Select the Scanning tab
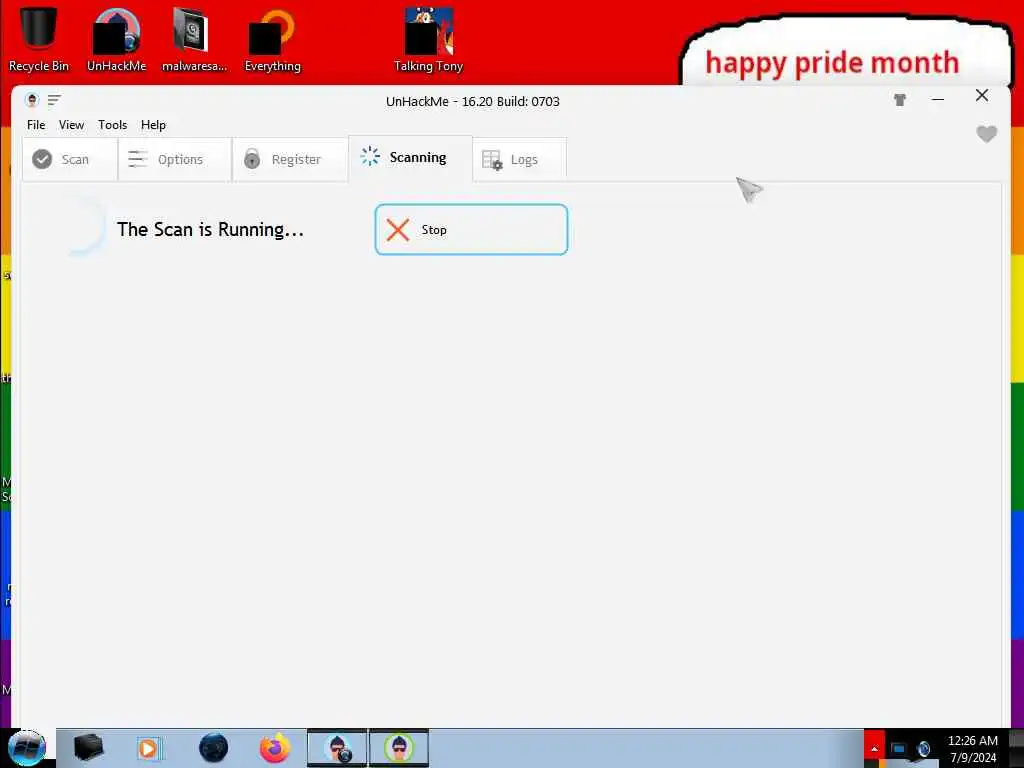The height and width of the screenshot is (768, 1024). 410,158
